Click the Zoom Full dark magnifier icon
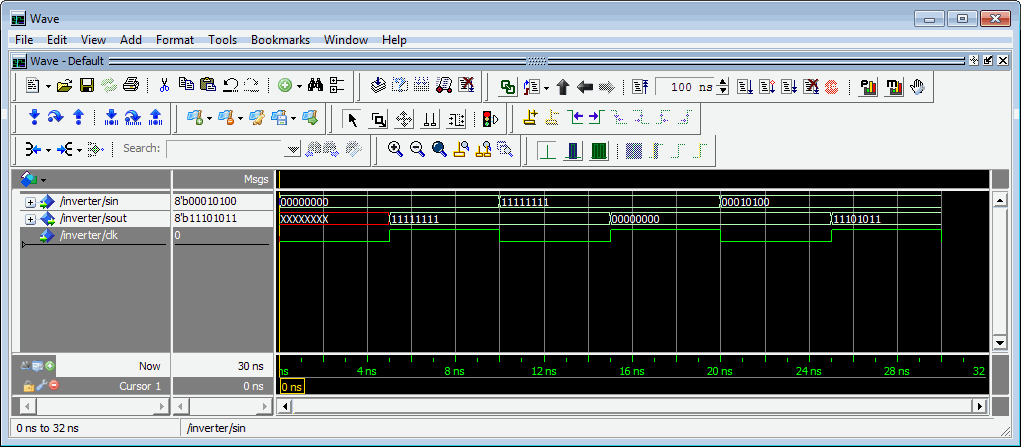The image size is (1021, 447). point(440,149)
